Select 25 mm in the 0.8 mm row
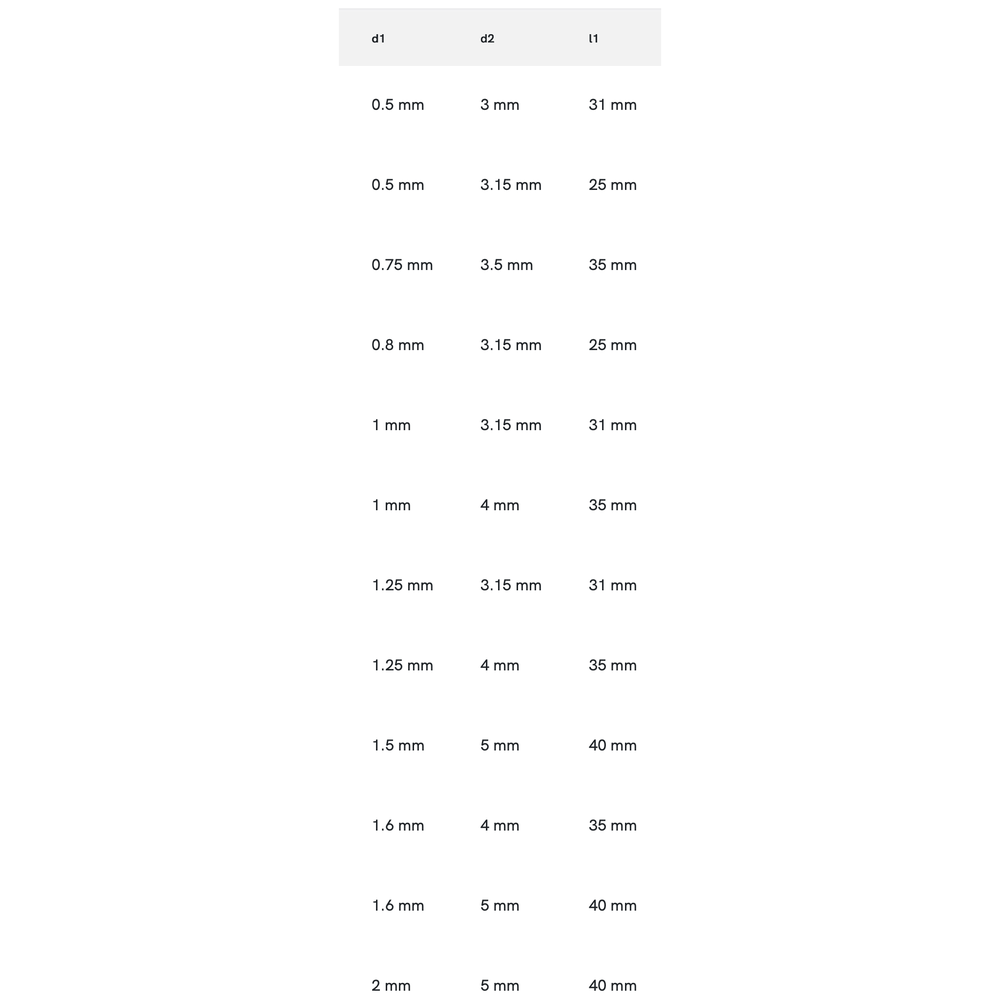 pyautogui.click(x=612, y=345)
